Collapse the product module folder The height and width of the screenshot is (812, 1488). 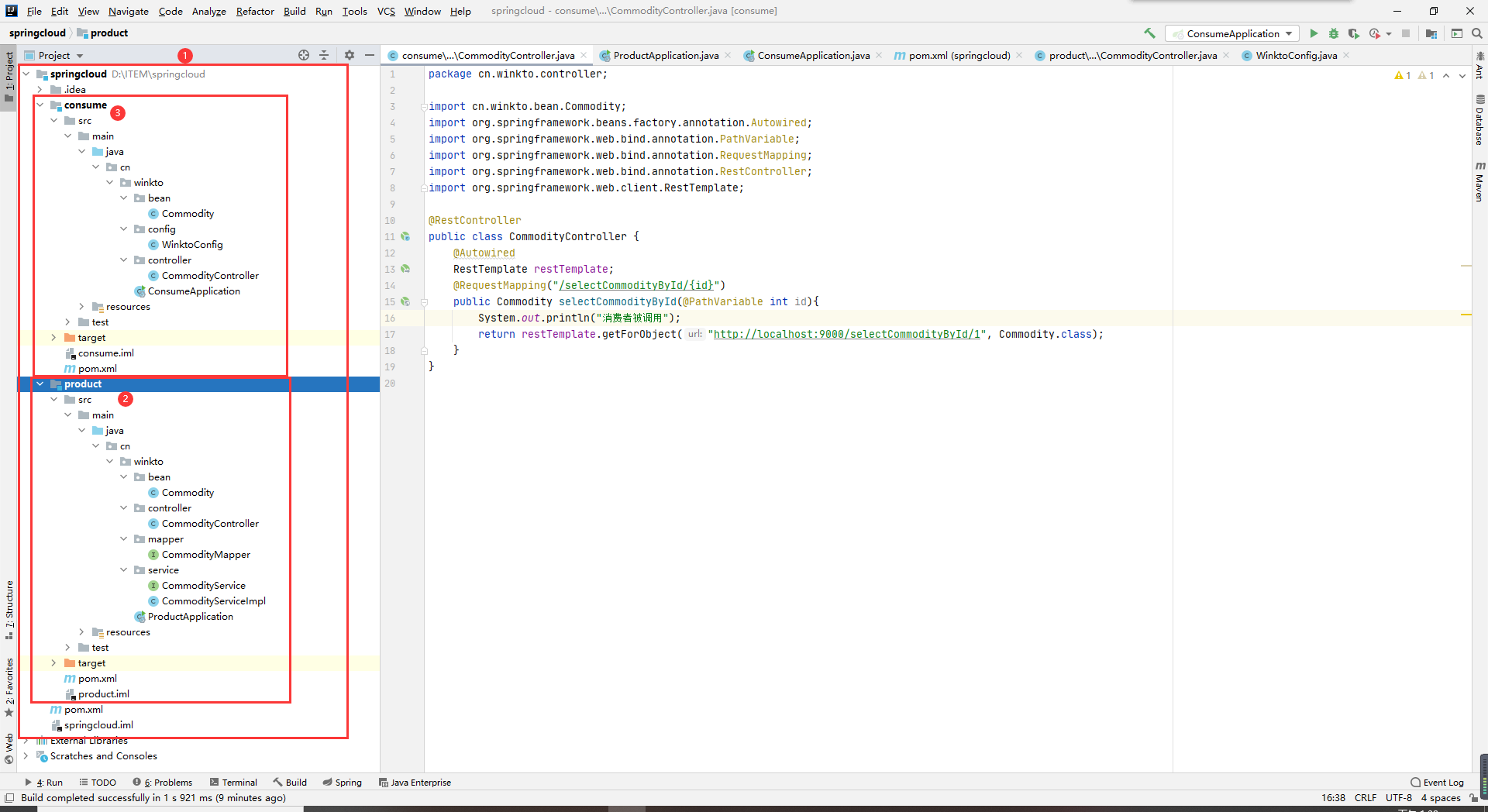click(40, 384)
